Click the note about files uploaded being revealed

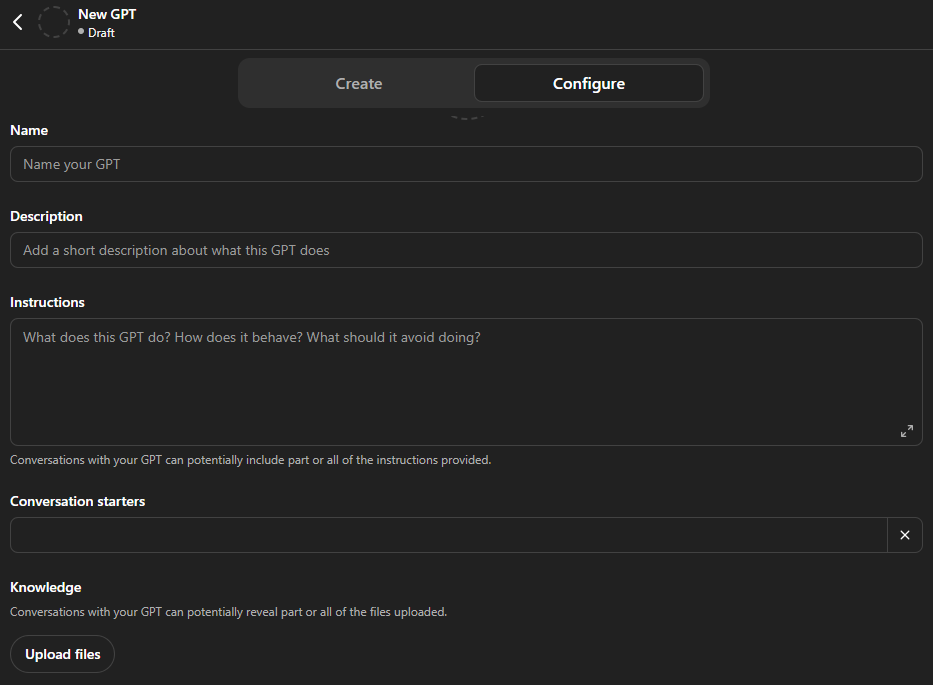click(228, 612)
